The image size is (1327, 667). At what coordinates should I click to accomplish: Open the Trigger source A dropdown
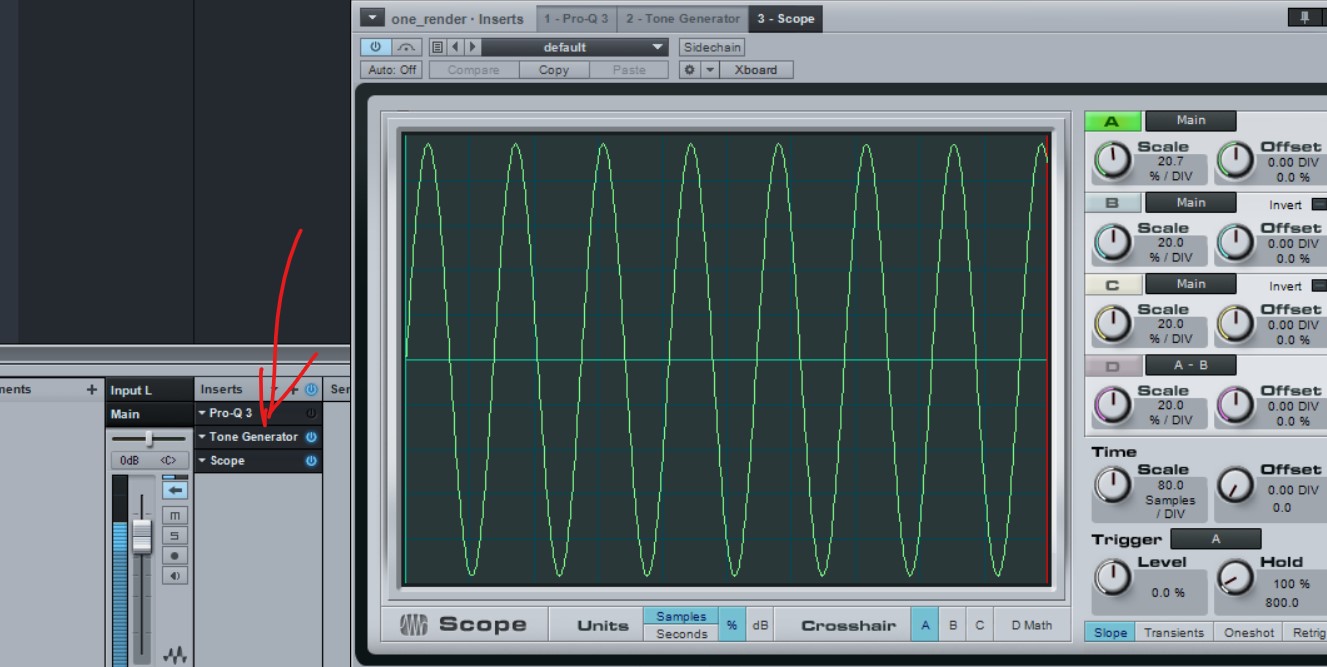[1216, 540]
